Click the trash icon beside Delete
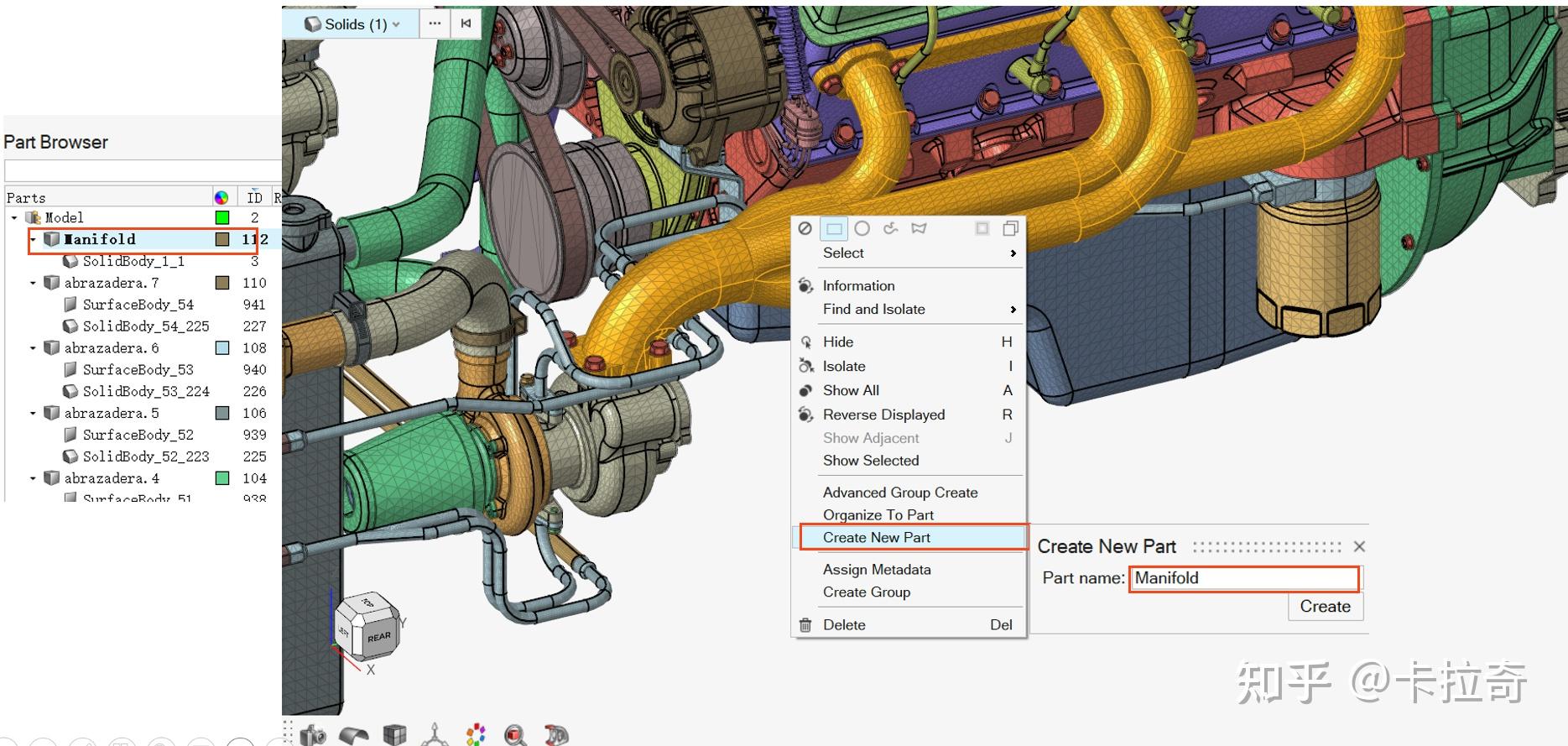The image size is (1568, 746). point(805,625)
